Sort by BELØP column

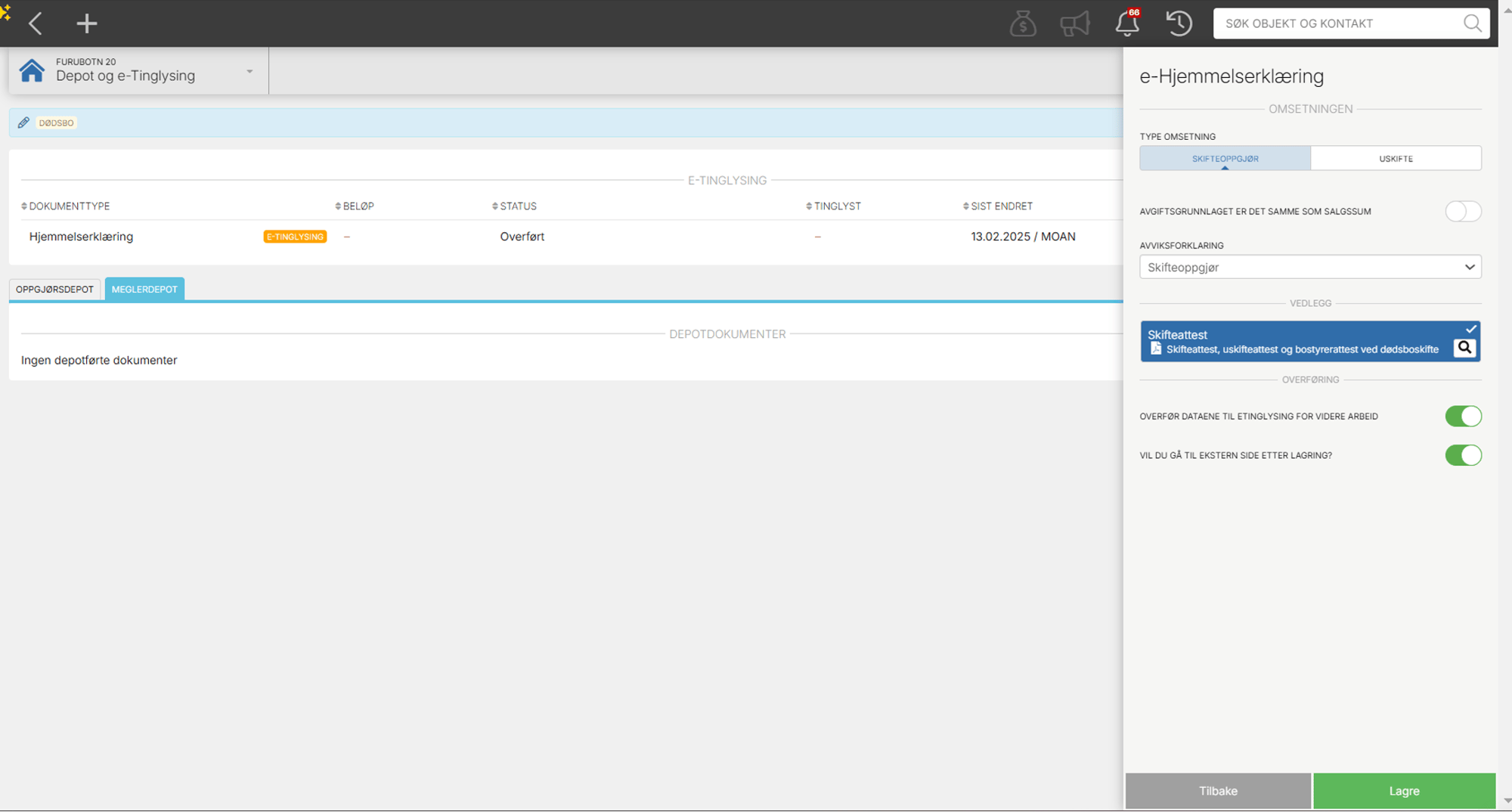coord(354,206)
